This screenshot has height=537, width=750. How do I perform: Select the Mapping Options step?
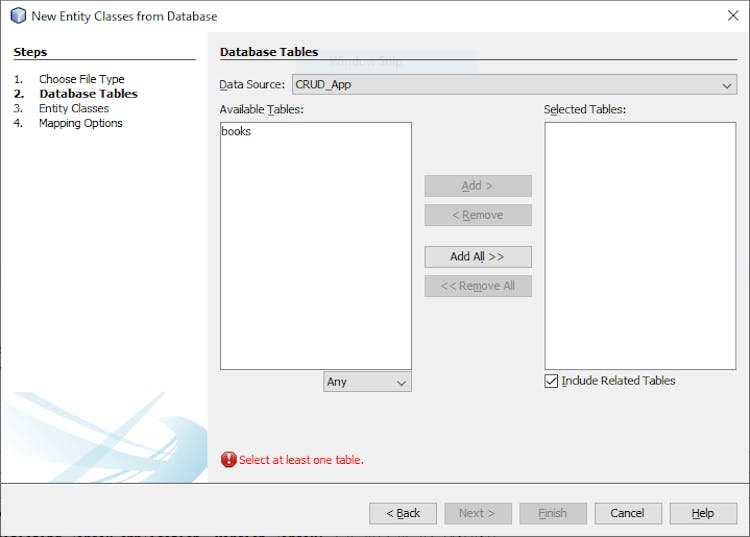click(x=80, y=123)
